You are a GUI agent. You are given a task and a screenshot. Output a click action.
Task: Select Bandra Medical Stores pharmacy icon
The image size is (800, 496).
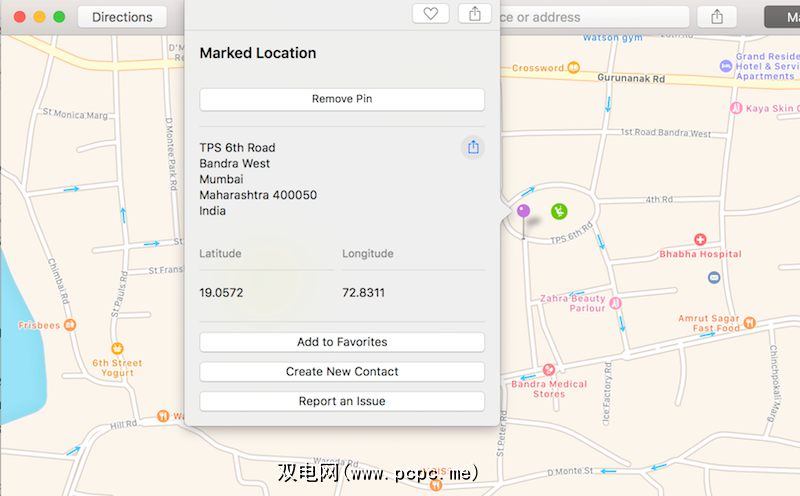[549, 369]
